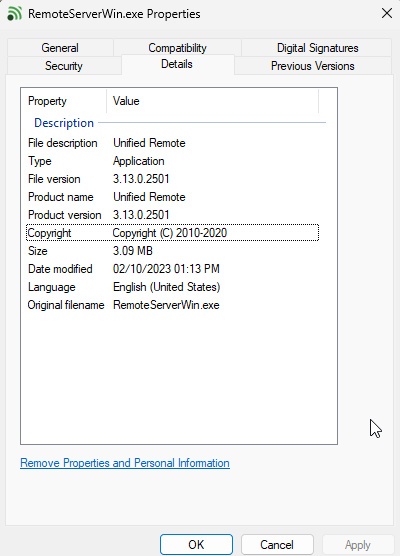
Task: Click the Value column header
Action: tap(212, 101)
